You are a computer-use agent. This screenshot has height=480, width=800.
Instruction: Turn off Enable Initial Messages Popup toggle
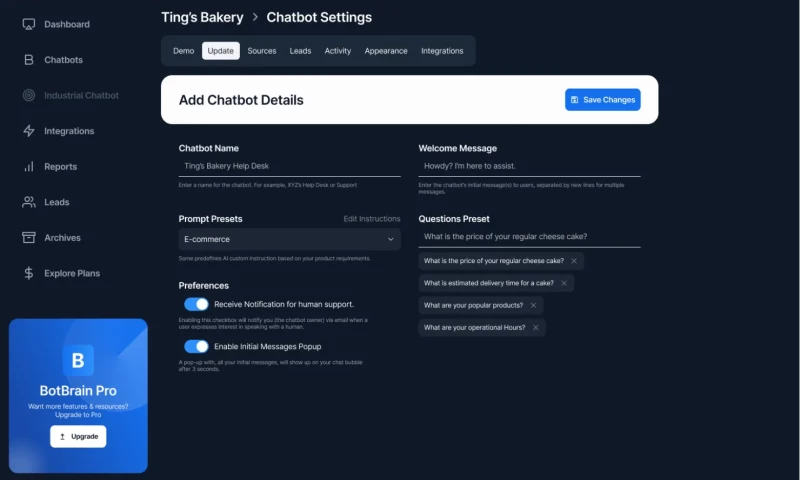[x=196, y=346]
